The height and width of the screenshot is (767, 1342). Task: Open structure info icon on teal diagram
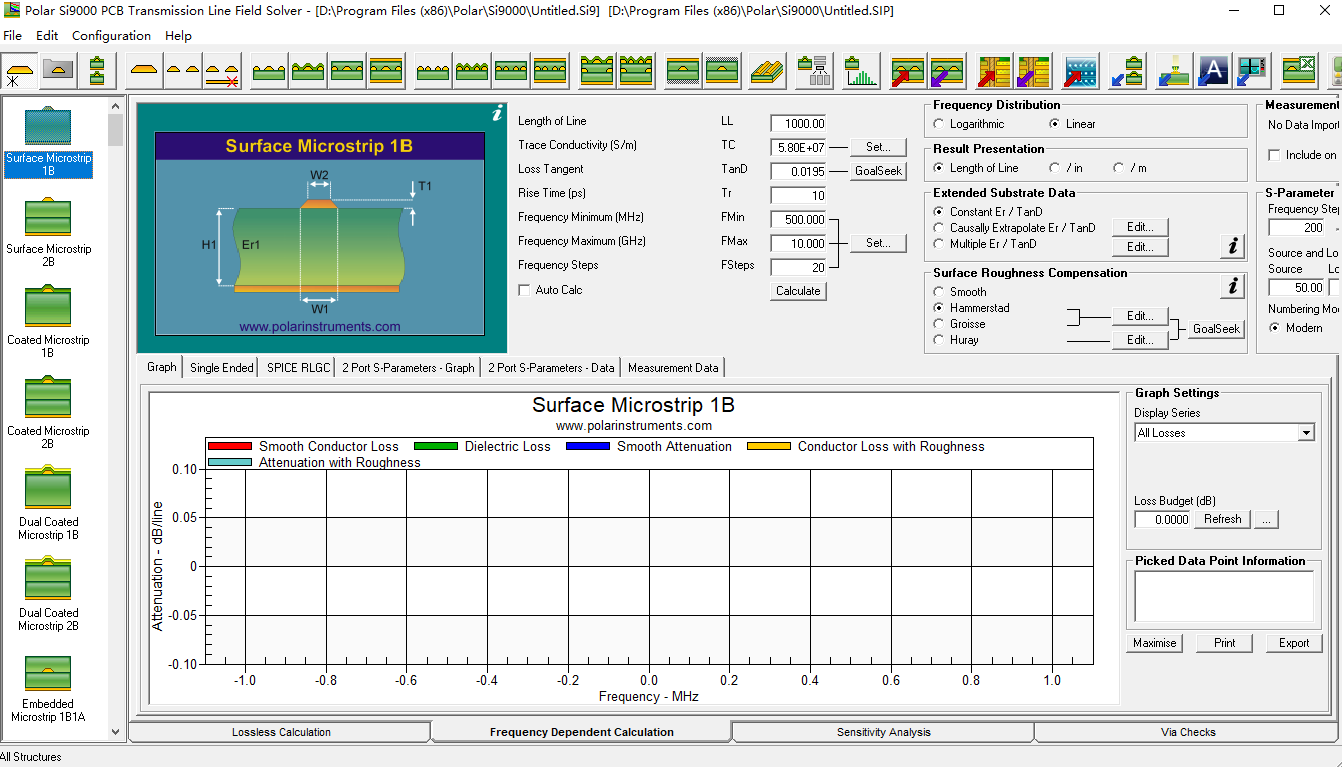(x=497, y=114)
